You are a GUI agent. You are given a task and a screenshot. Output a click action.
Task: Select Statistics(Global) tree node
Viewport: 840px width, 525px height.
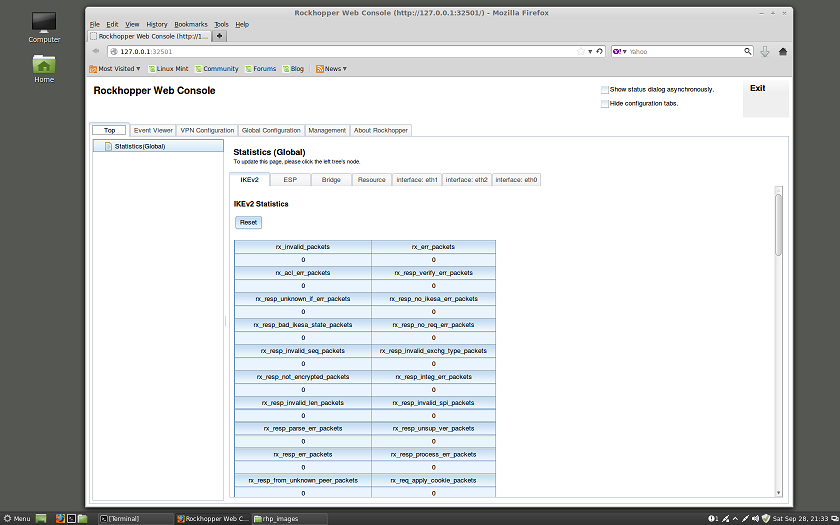click(x=139, y=146)
